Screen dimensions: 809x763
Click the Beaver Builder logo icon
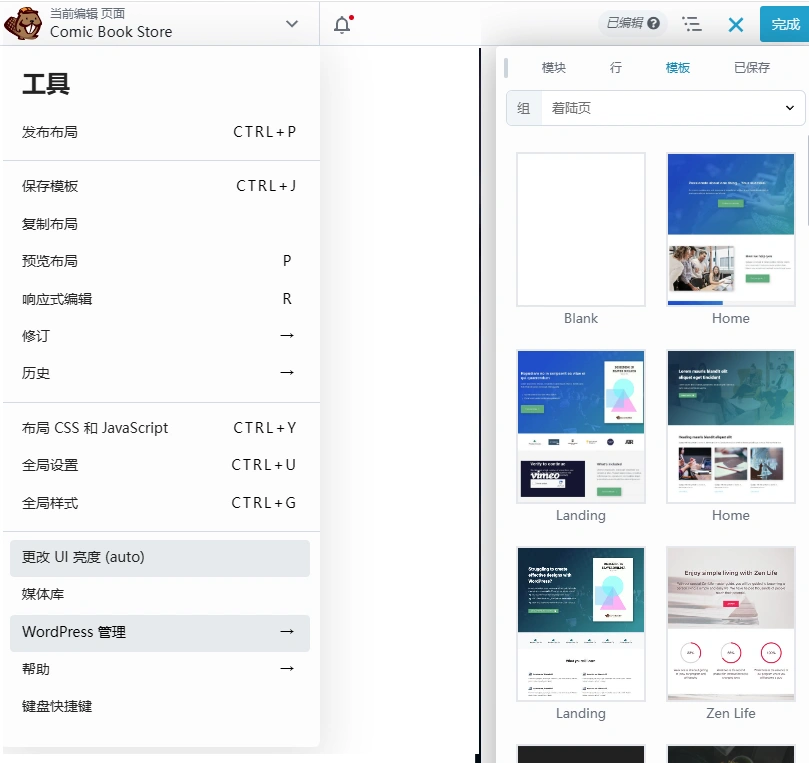21,21
